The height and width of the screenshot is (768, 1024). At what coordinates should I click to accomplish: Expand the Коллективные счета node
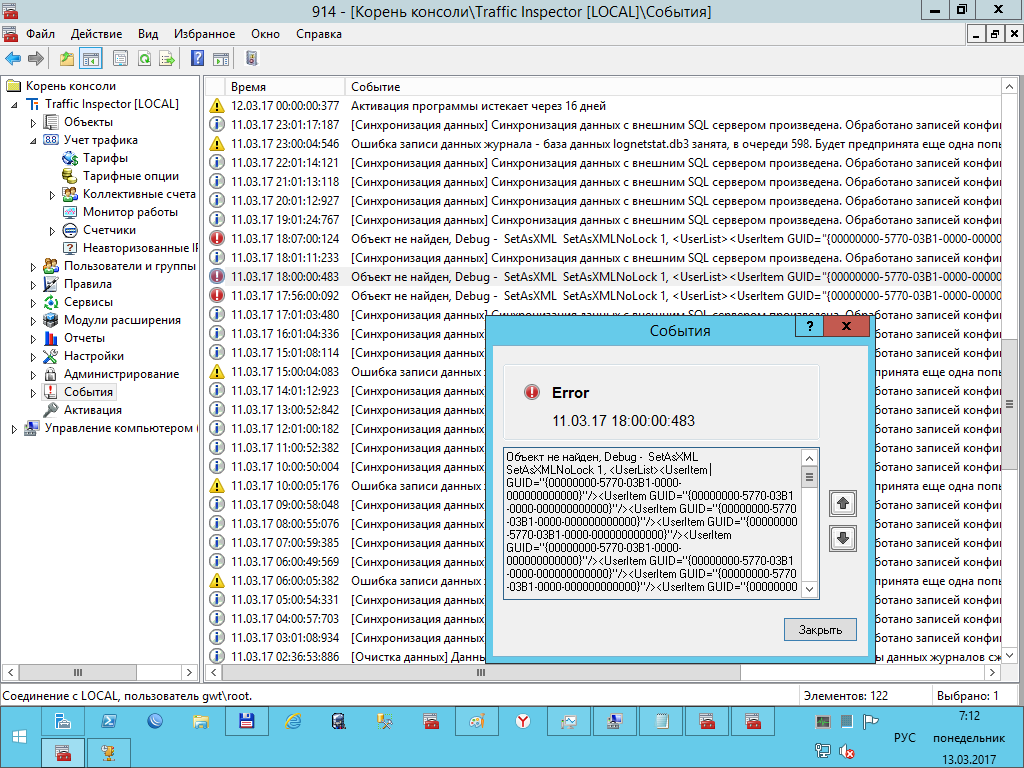pos(52,195)
